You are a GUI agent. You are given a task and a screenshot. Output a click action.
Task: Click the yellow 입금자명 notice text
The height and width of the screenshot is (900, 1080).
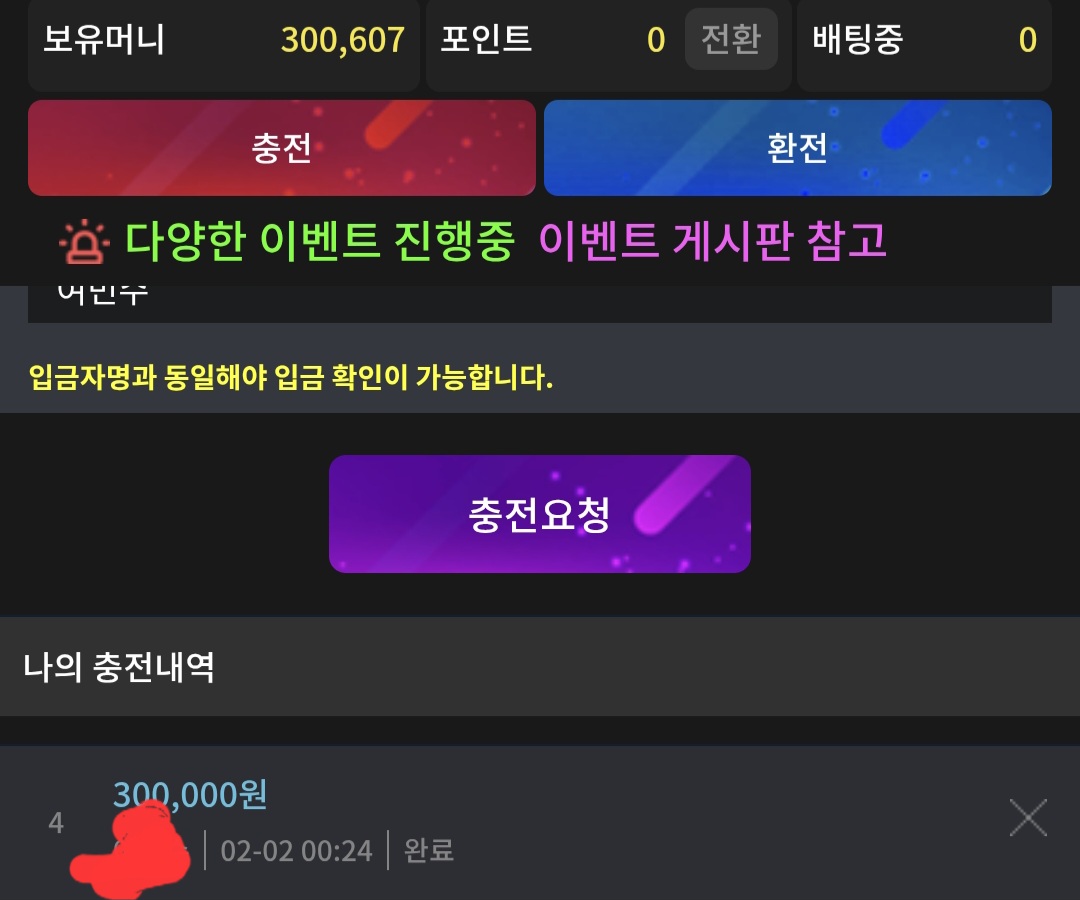pos(291,377)
